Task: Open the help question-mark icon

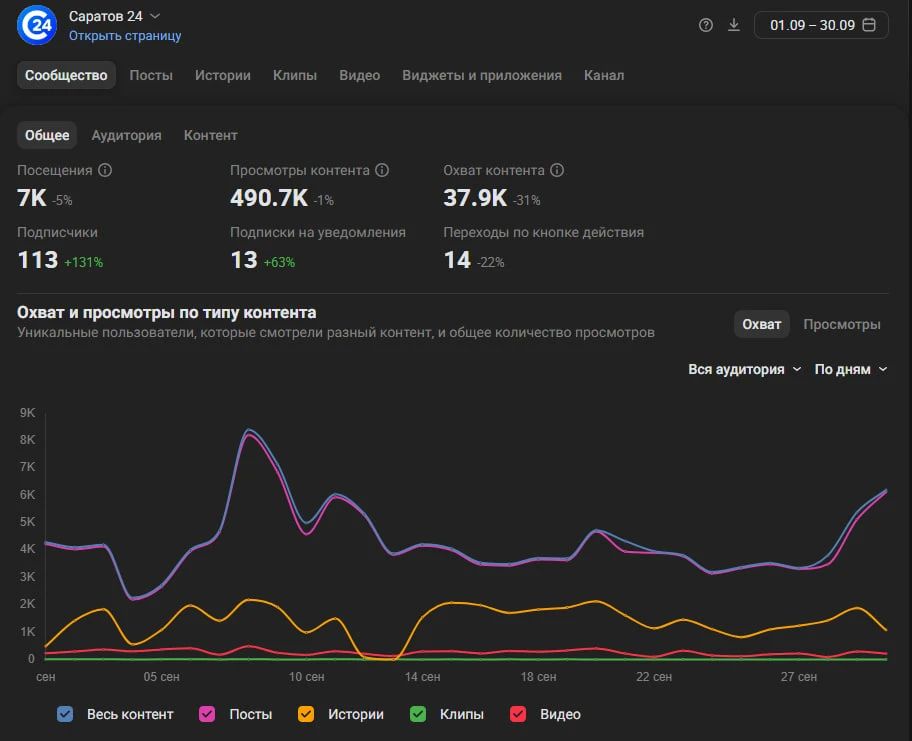Action: coord(706,25)
